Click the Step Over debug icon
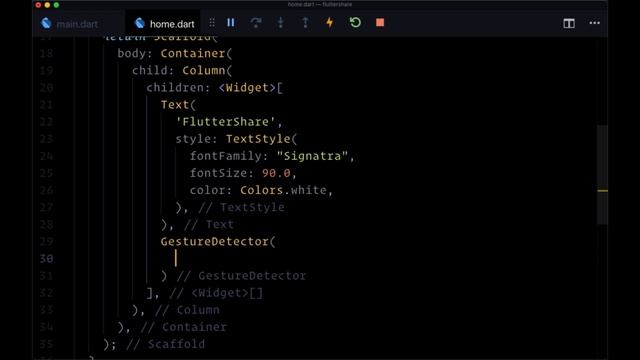The width and height of the screenshot is (640, 360). point(256,23)
